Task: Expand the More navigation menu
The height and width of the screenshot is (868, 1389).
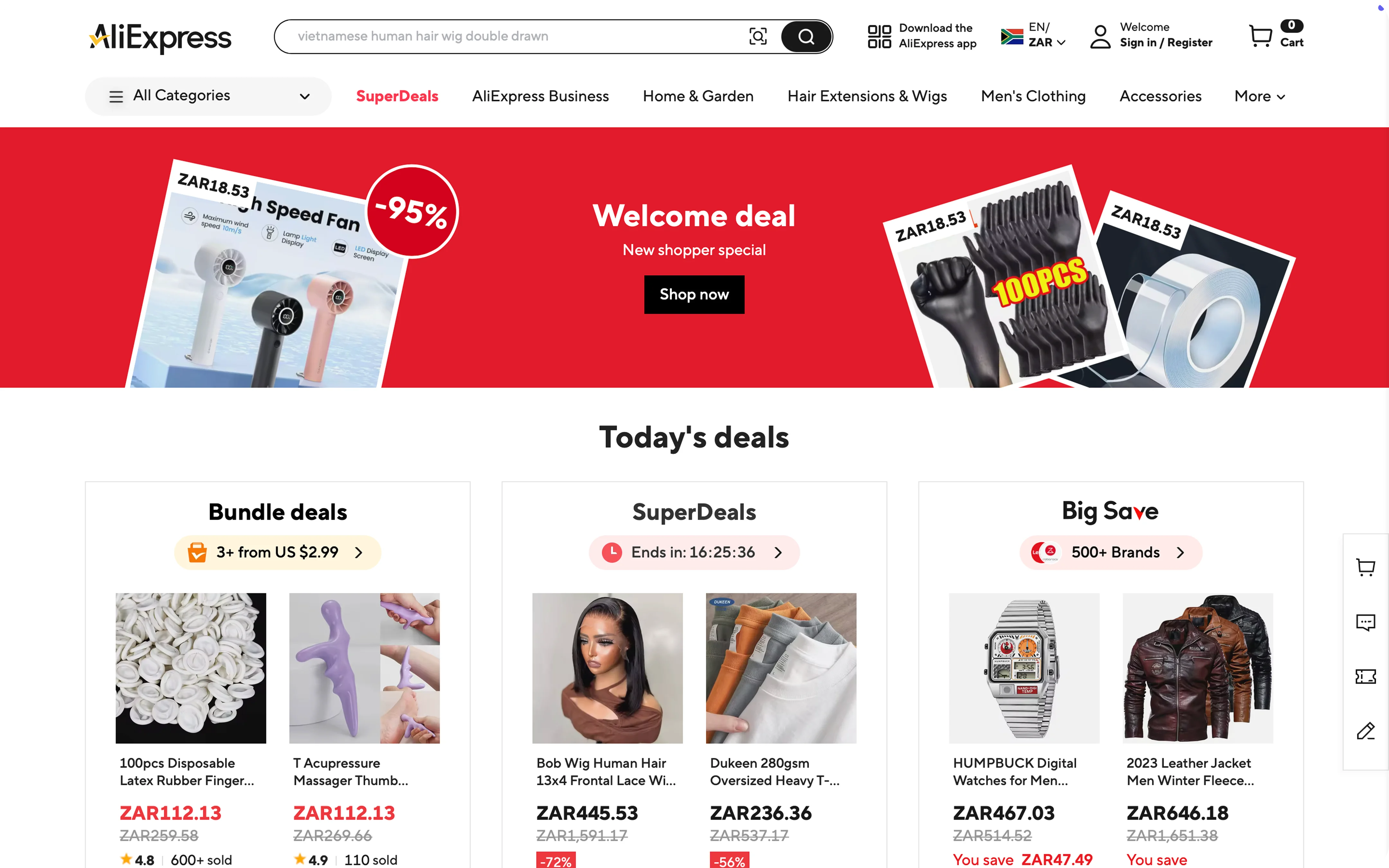Action: click(1259, 96)
